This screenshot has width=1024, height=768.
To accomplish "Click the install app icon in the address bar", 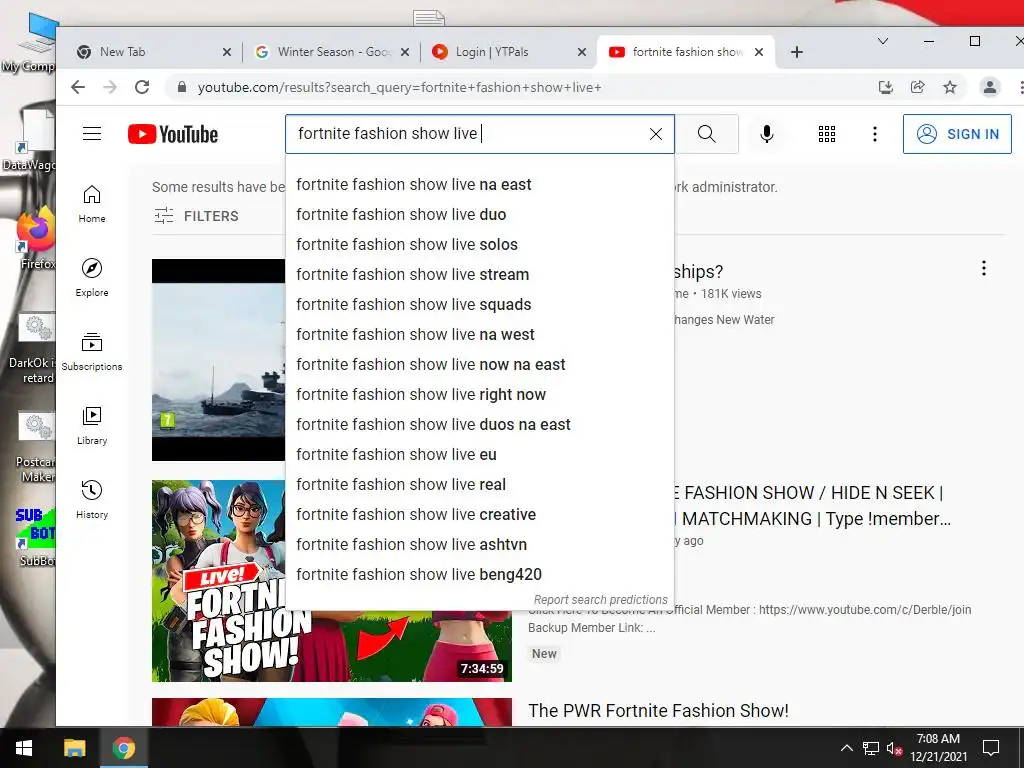I will point(886,87).
